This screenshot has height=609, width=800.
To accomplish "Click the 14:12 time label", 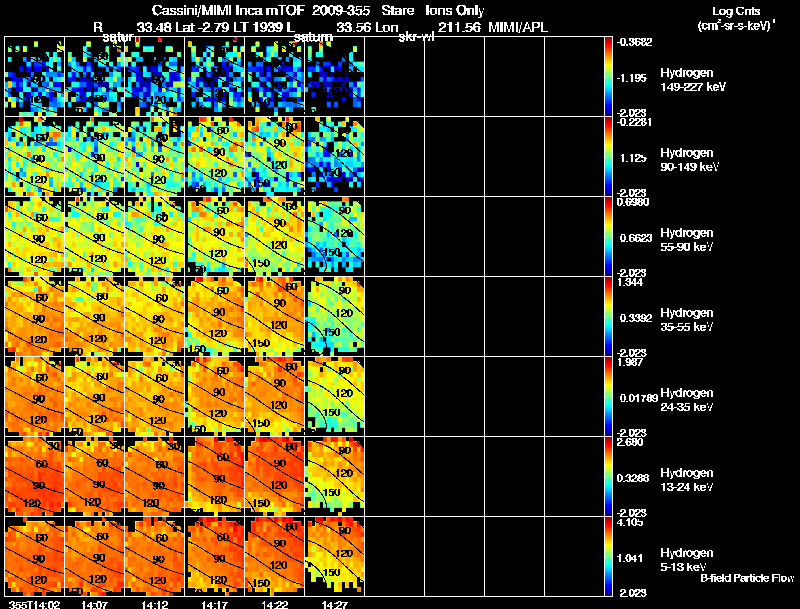I will [154, 604].
